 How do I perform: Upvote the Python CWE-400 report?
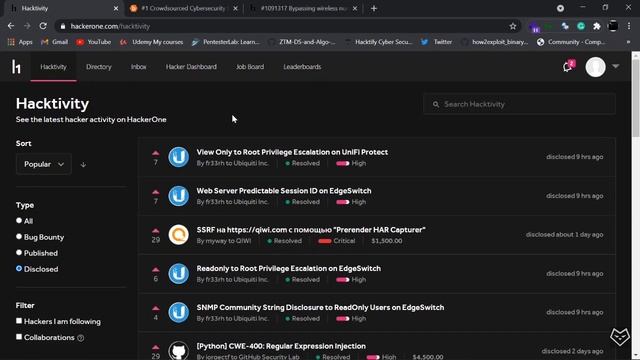pos(156,347)
